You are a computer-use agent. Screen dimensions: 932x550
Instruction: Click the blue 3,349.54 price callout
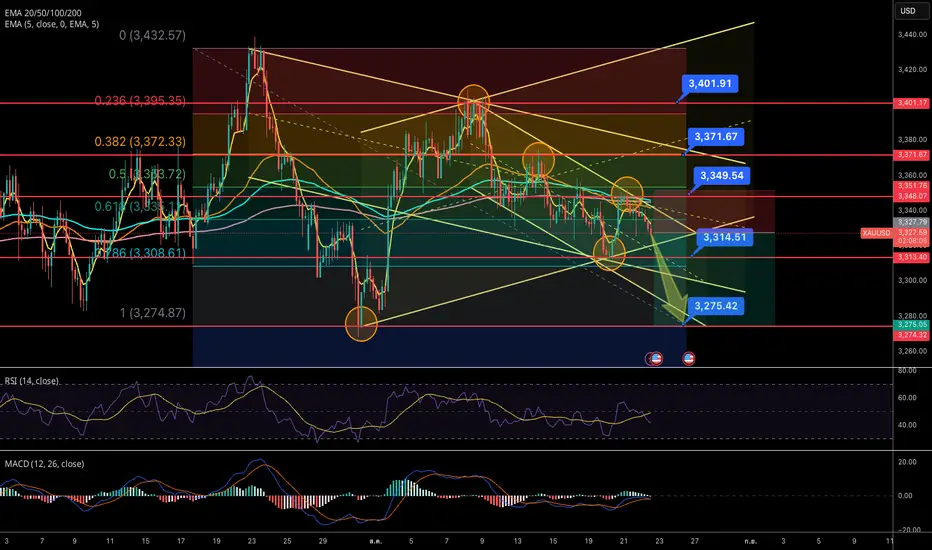(722, 175)
